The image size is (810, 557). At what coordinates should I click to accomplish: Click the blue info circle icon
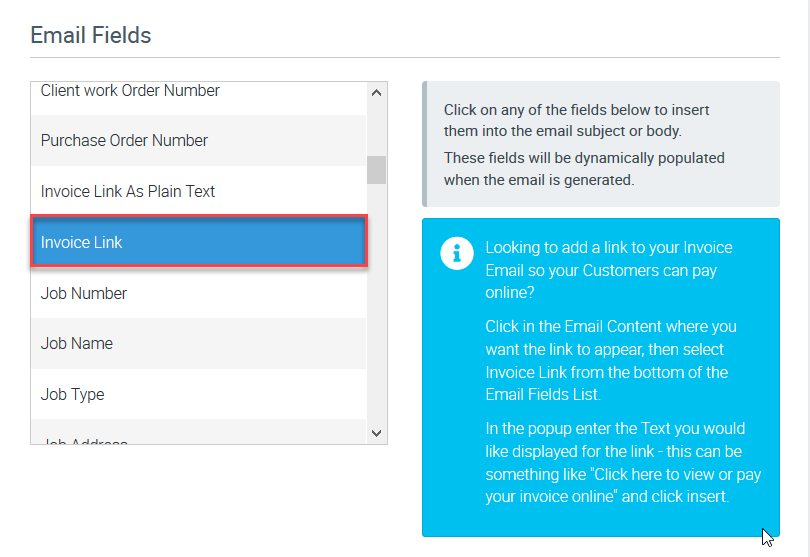[457, 253]
